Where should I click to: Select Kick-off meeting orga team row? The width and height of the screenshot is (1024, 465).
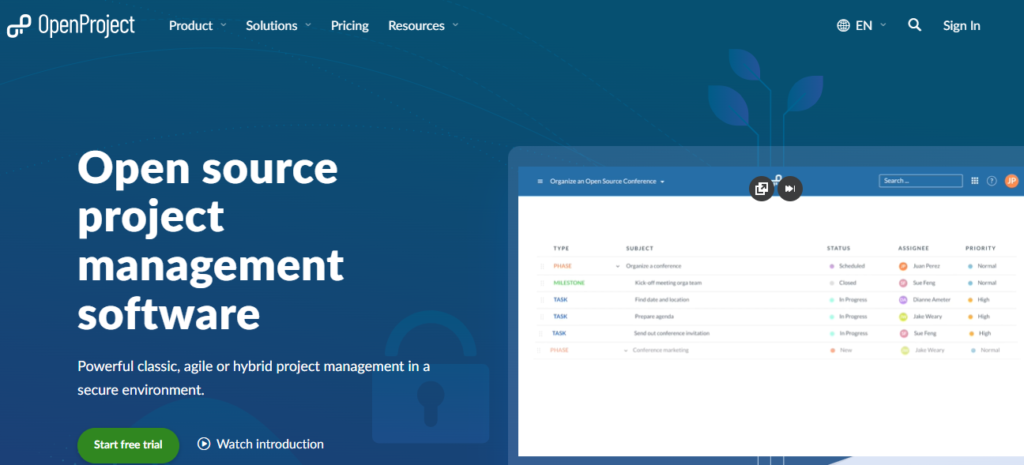tap(668, 283)
